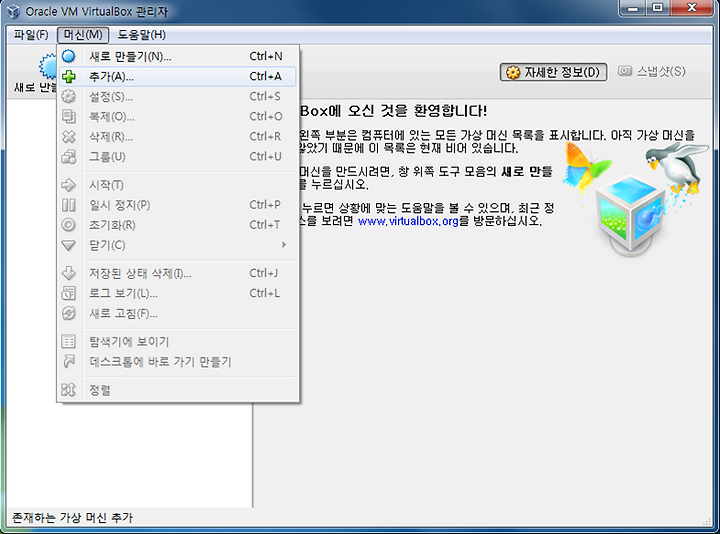Minimize the VirtualBox manager window

pyautogui.click(x=634, y=8)
